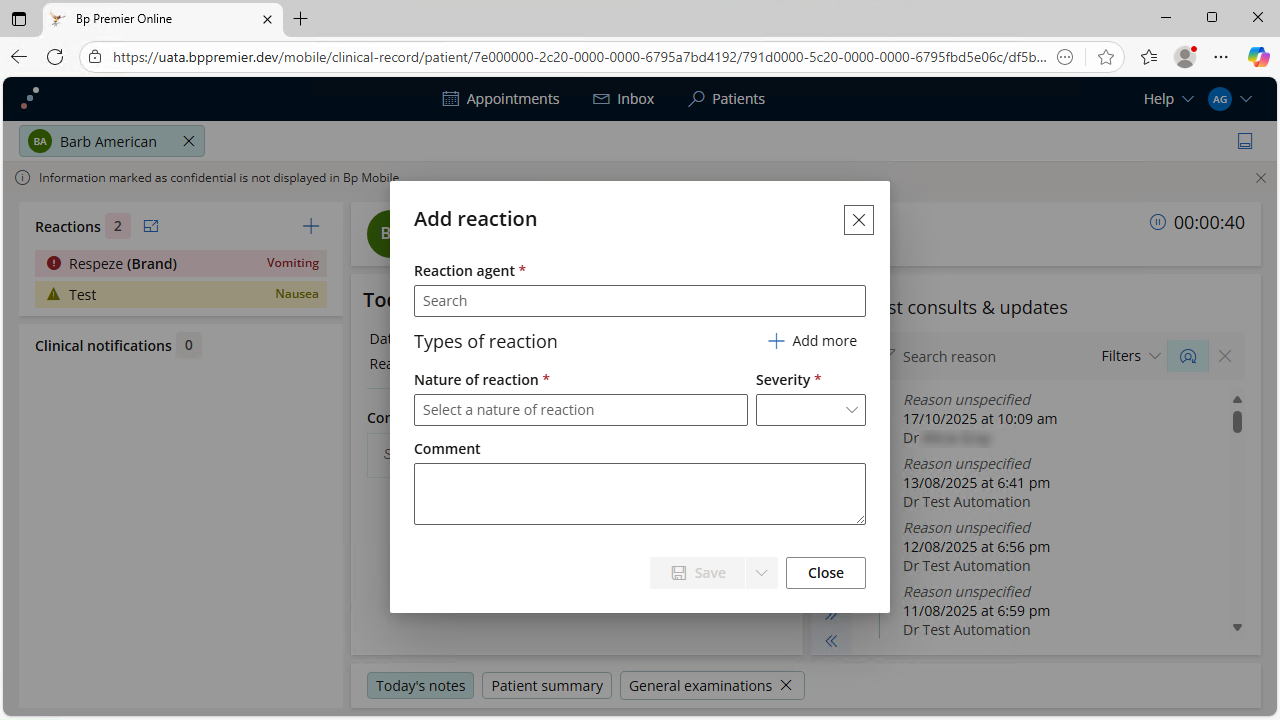Click Add more reaction types

click(812, 341)
